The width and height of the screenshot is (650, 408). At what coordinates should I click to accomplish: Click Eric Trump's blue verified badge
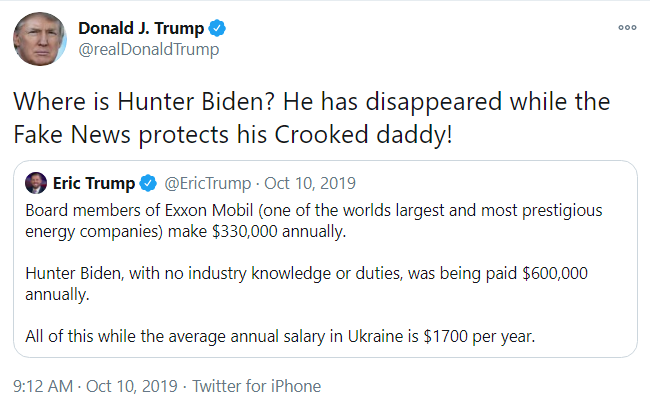(x=148, y=183)
